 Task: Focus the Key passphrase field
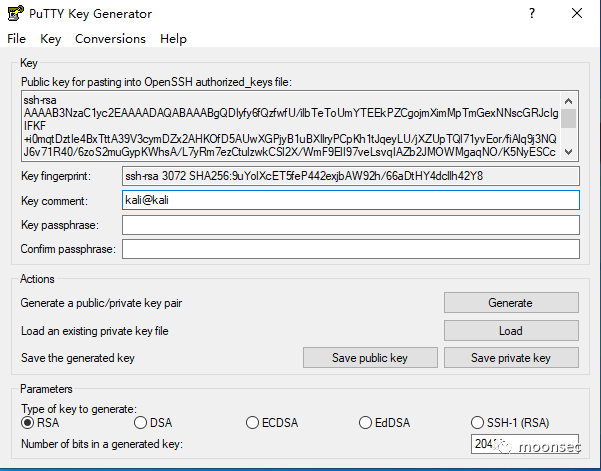coord(351,225)
